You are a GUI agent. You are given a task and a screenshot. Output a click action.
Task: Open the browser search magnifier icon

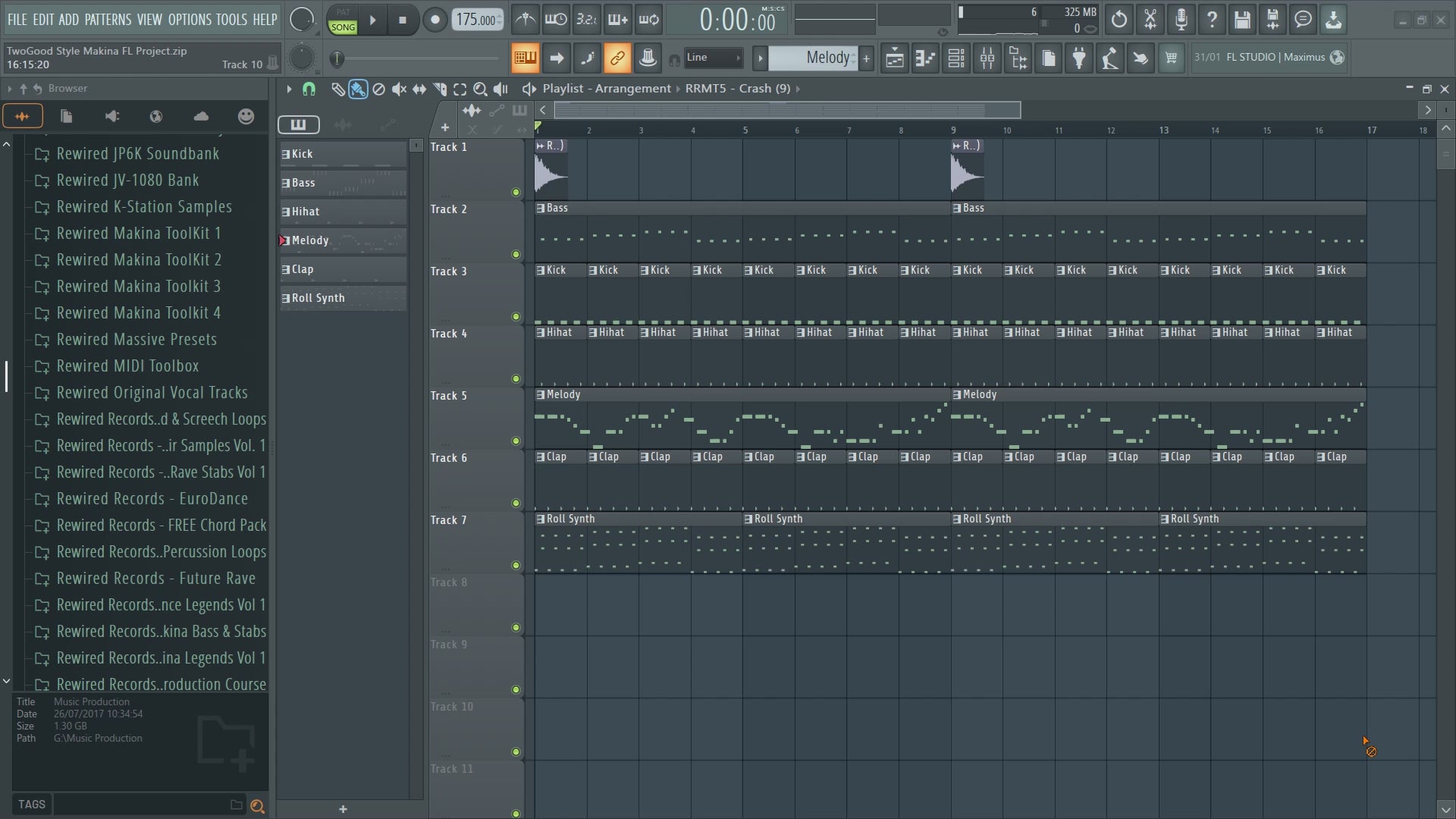click(x=258, y=806)
